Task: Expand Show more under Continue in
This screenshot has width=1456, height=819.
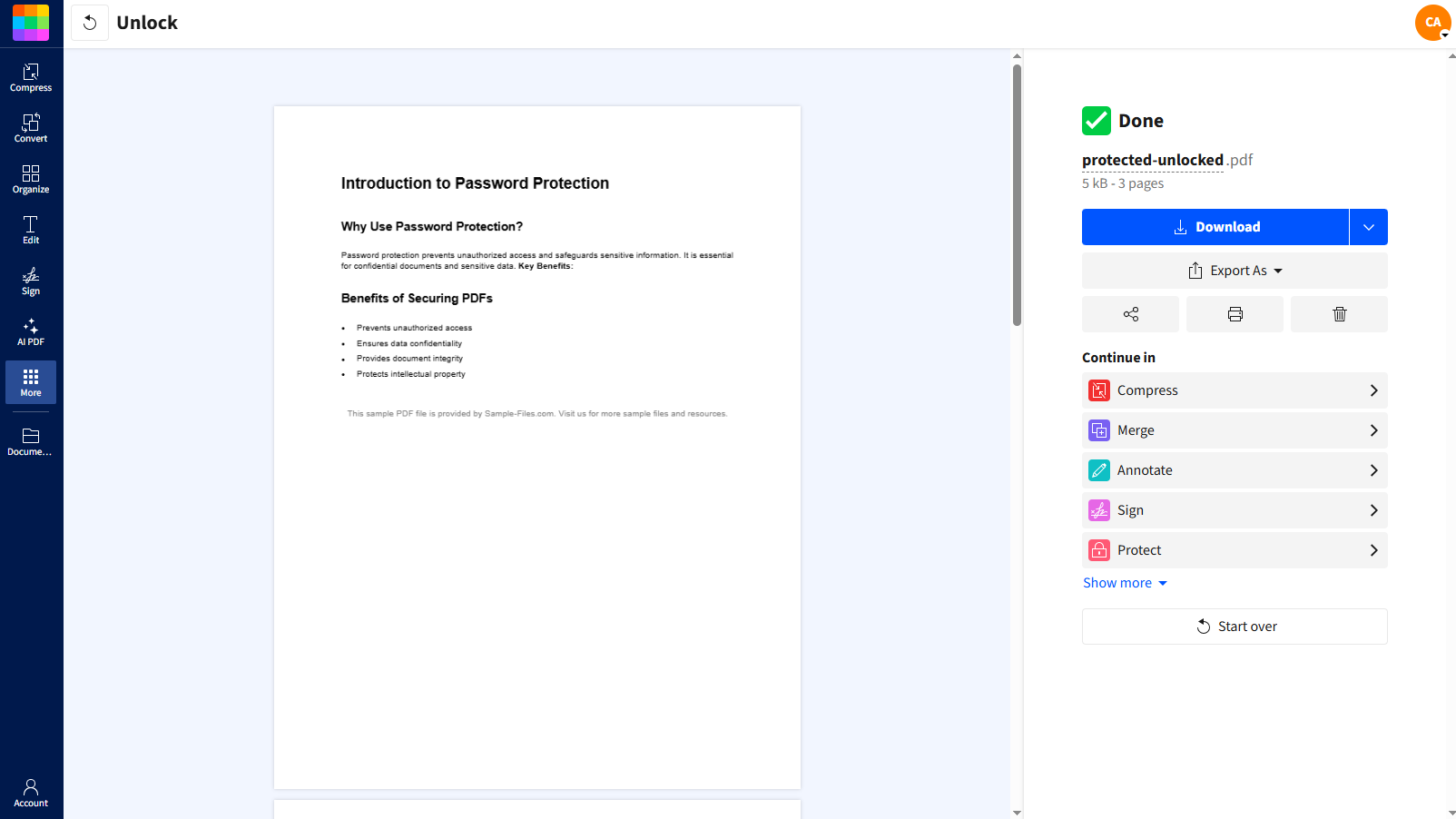Action: [x=1126, y=582]
